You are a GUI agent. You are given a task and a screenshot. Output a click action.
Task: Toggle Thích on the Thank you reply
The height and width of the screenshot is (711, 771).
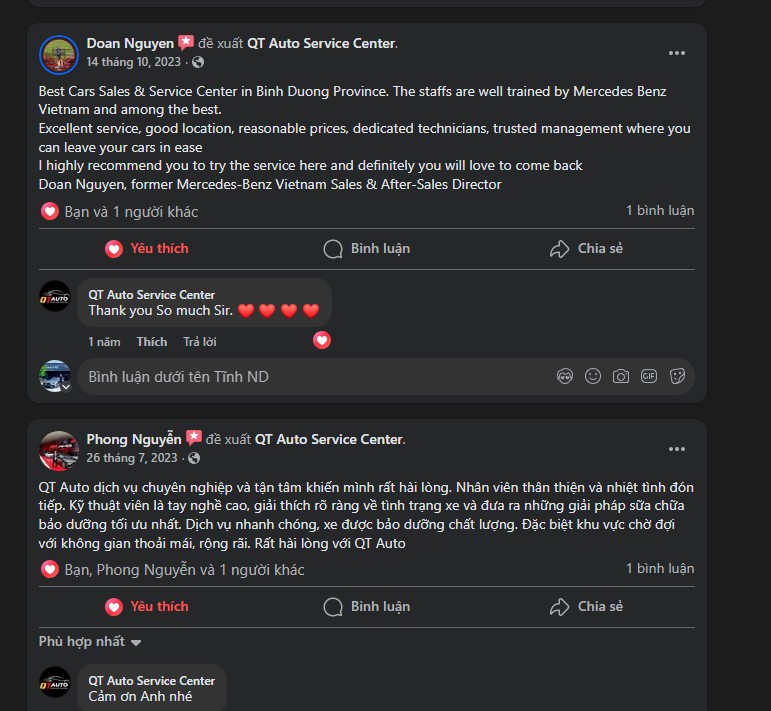[x=152, y=342]
